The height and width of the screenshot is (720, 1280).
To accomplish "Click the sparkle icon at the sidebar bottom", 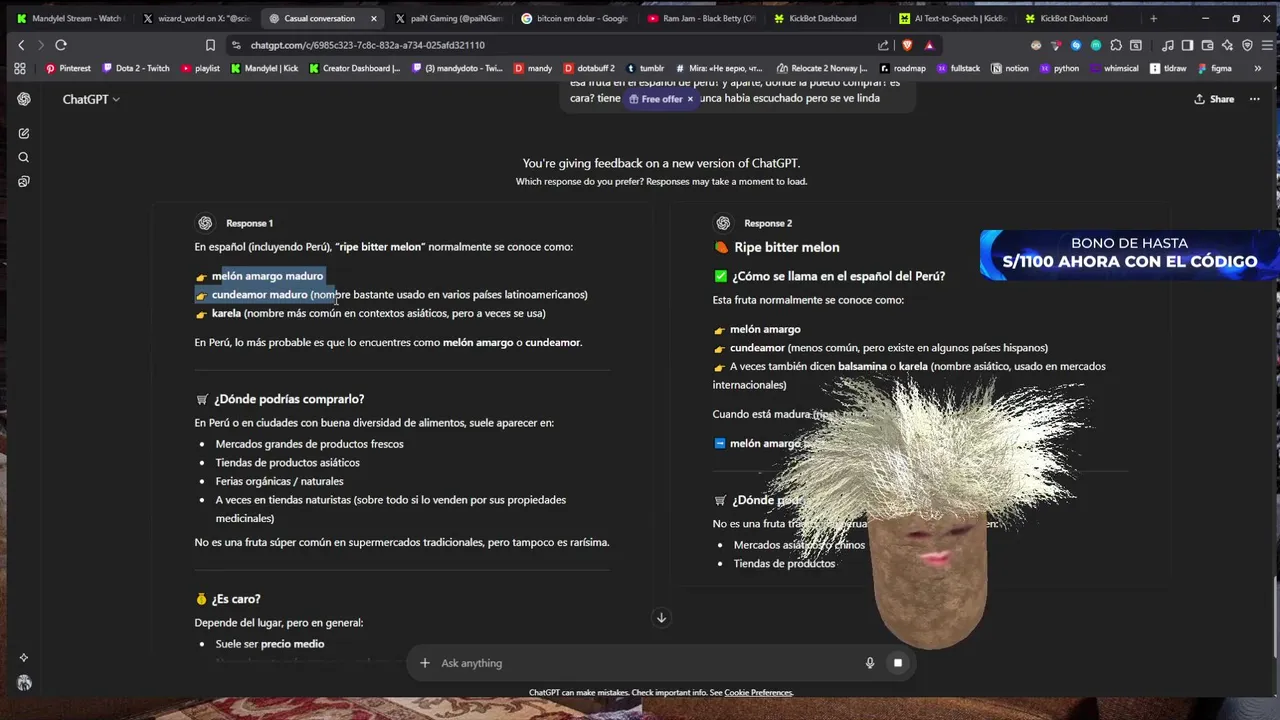I will point(24,657).
